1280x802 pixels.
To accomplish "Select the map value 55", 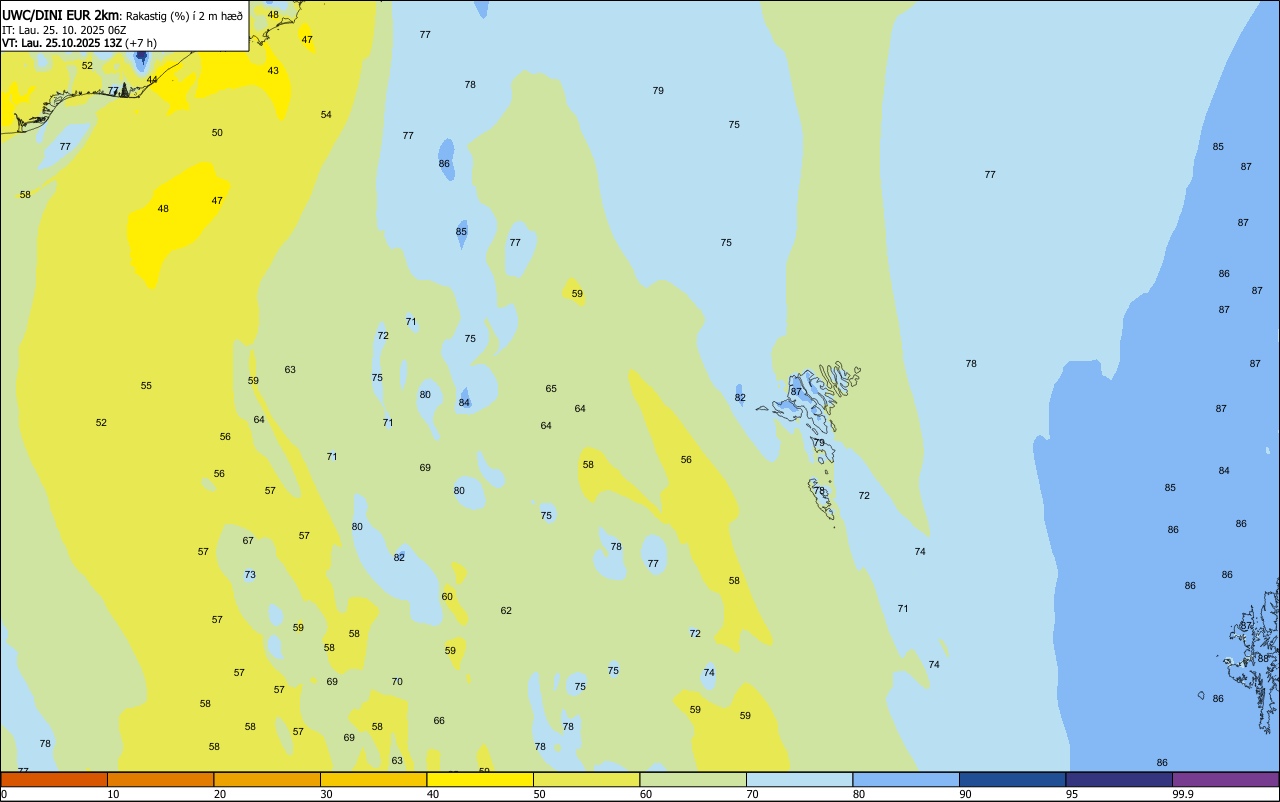I will point(146,386).
